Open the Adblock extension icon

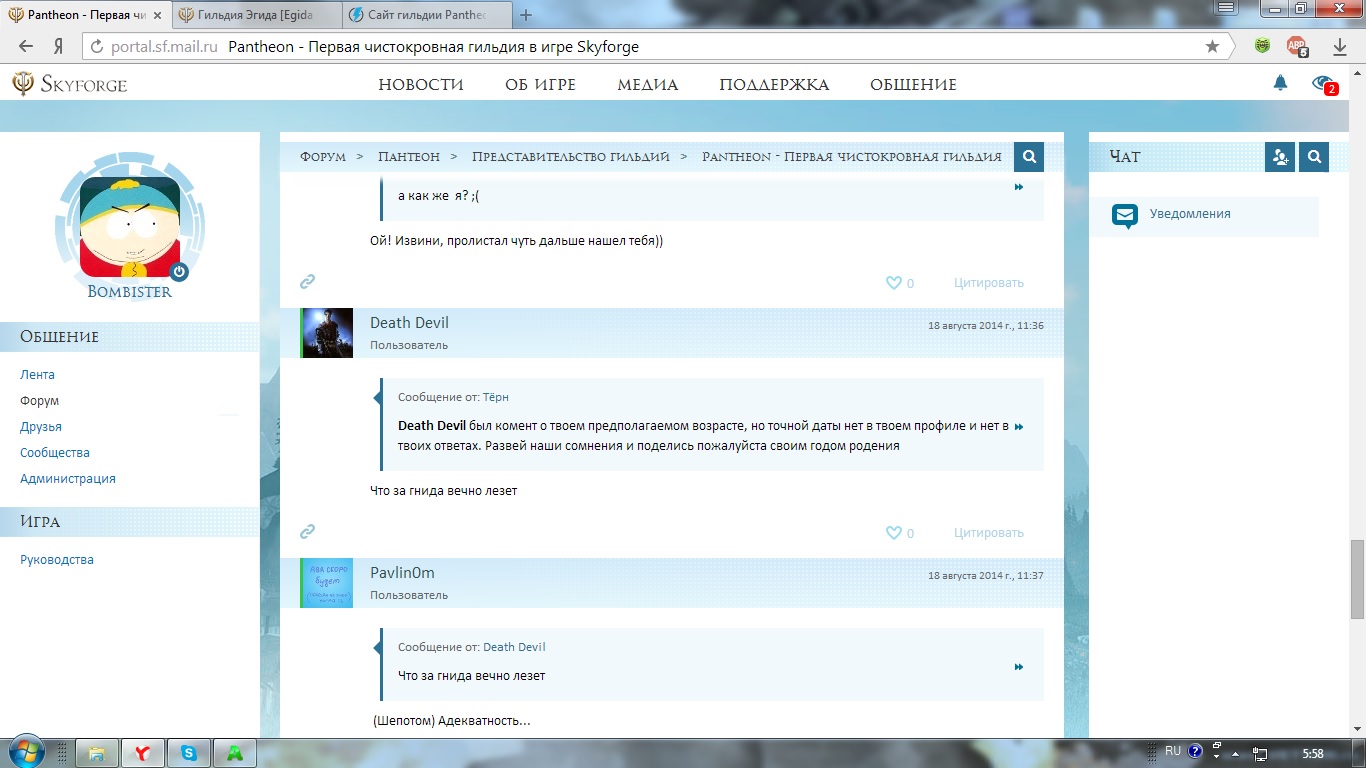coord(1297,46)
